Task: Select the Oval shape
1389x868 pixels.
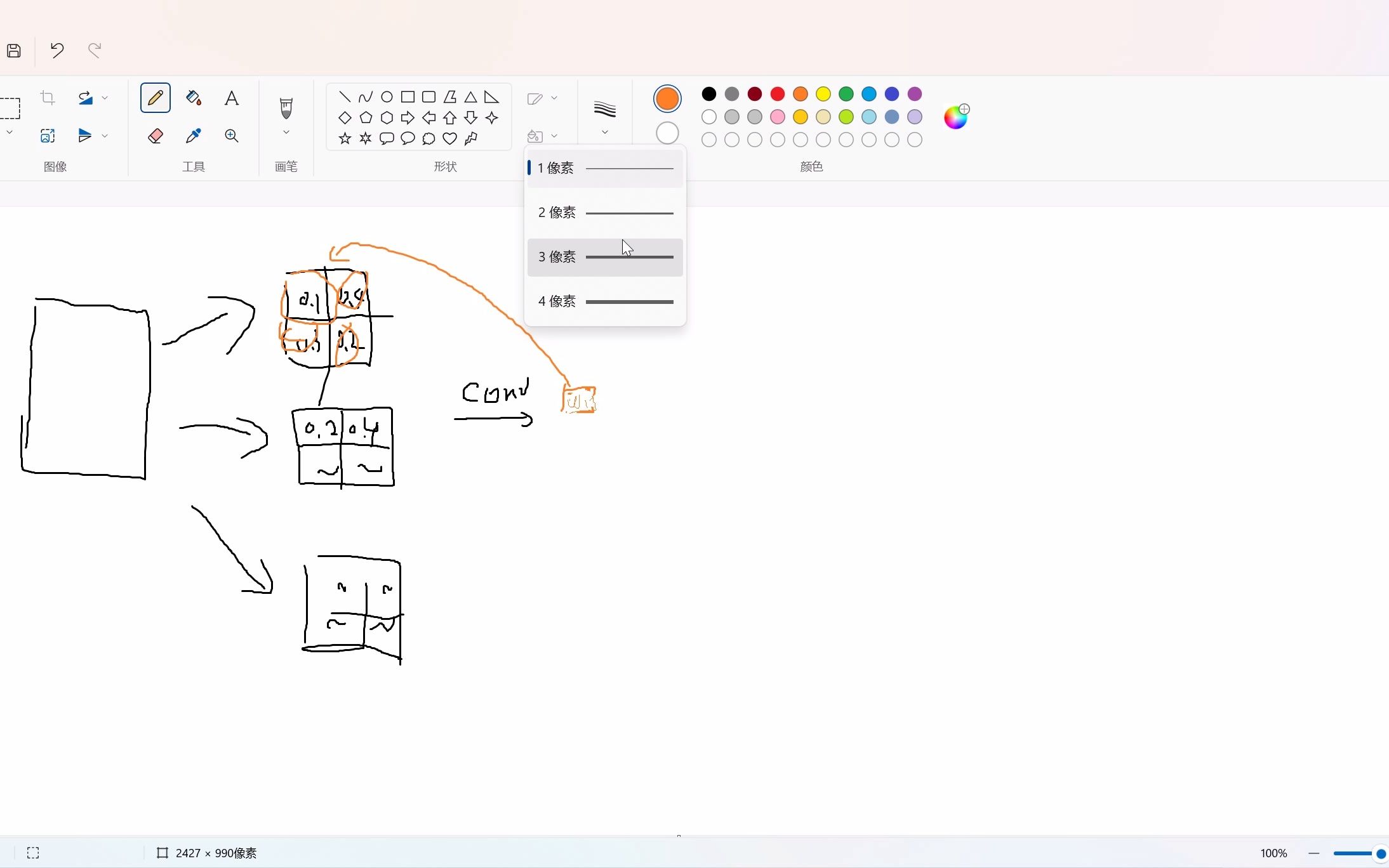Action: [x=387, y=96]
